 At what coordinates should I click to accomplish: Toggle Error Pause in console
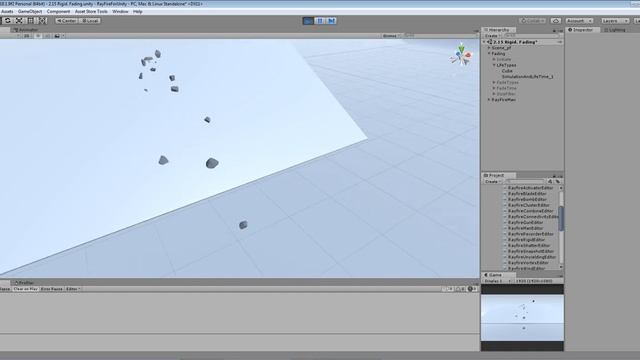coord(52,289)
